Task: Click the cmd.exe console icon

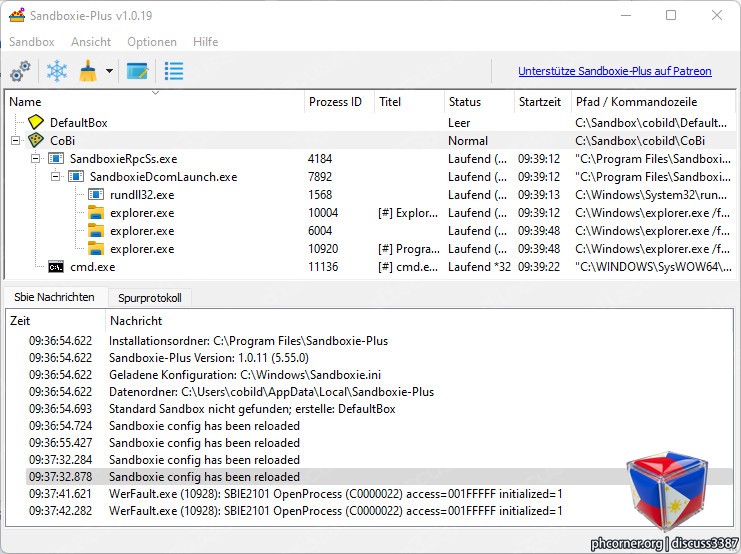Action: (56, 267)
